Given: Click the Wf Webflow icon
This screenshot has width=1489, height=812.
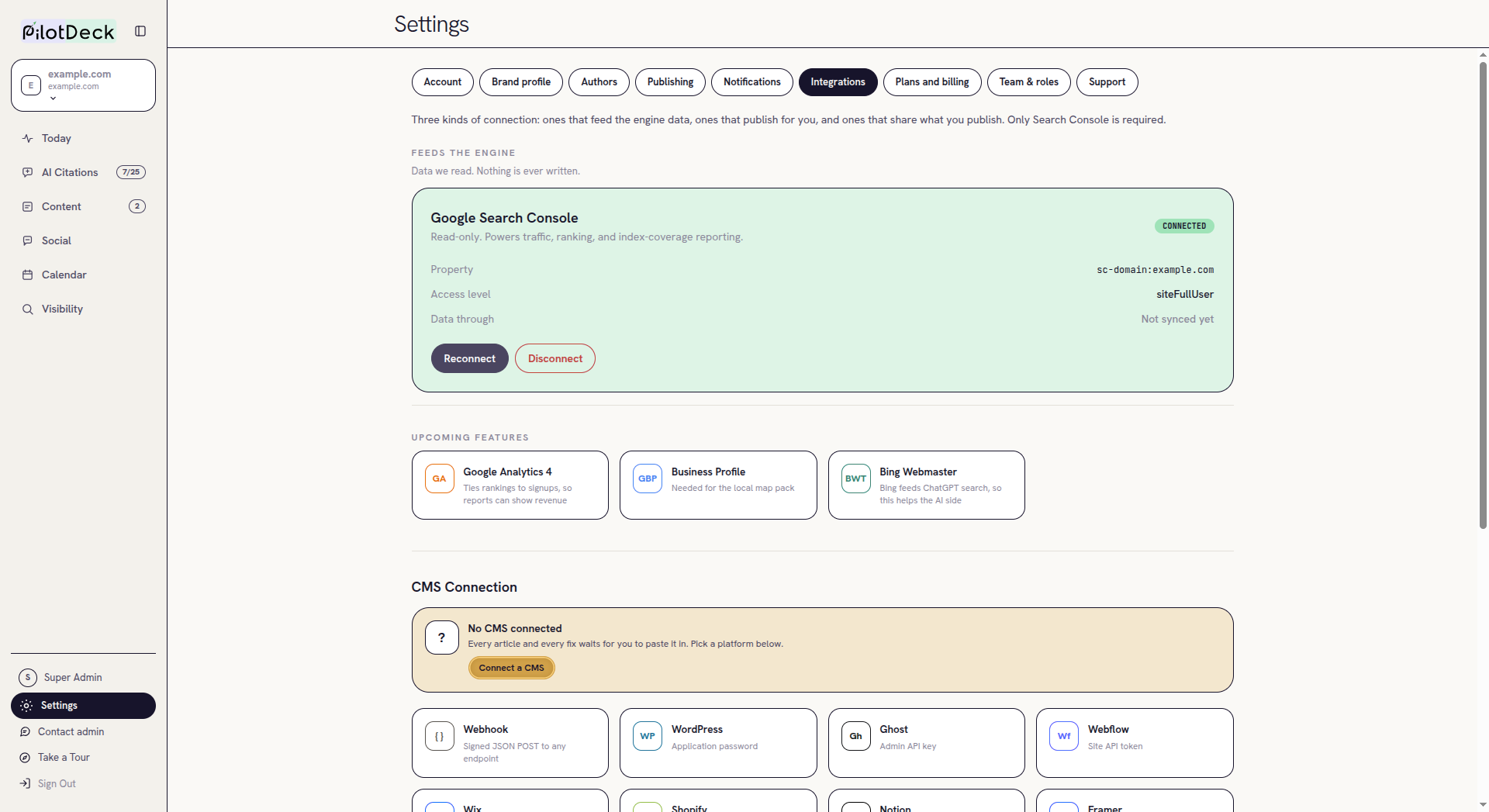Looking at the screenshot, I should (x=1064, y=736).
